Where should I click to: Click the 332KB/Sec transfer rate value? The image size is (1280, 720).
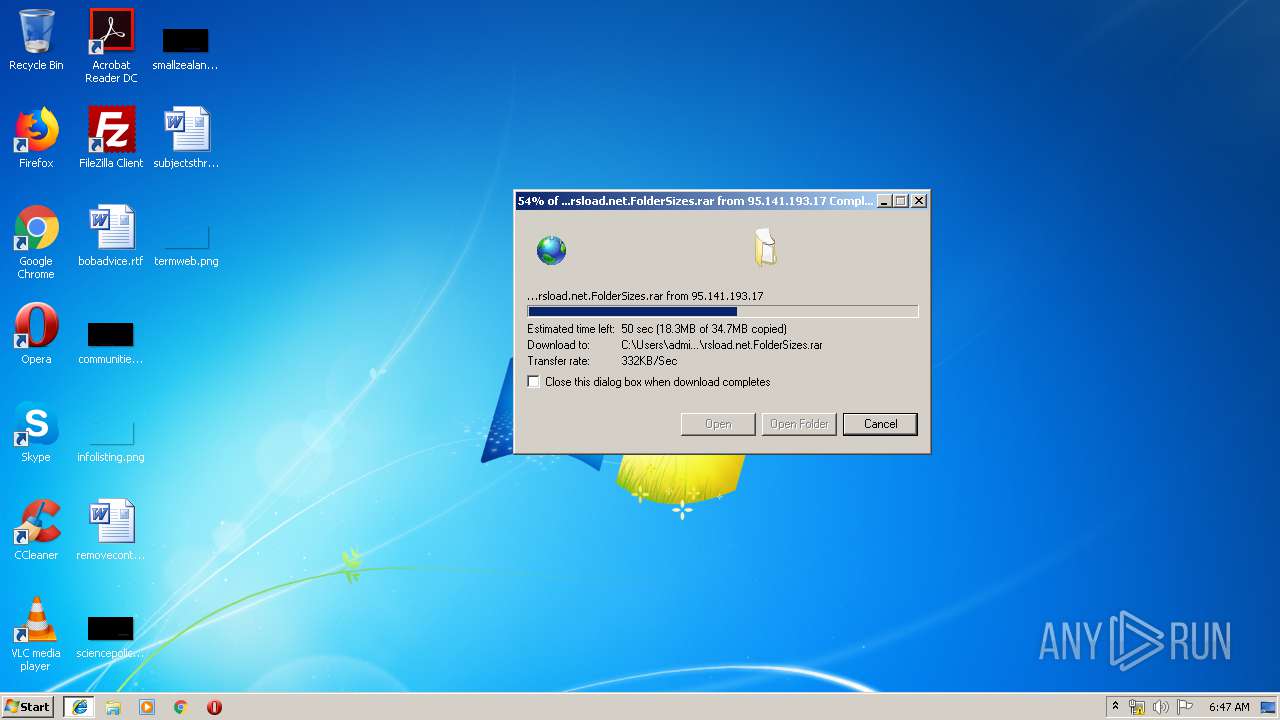pos(649,361)
